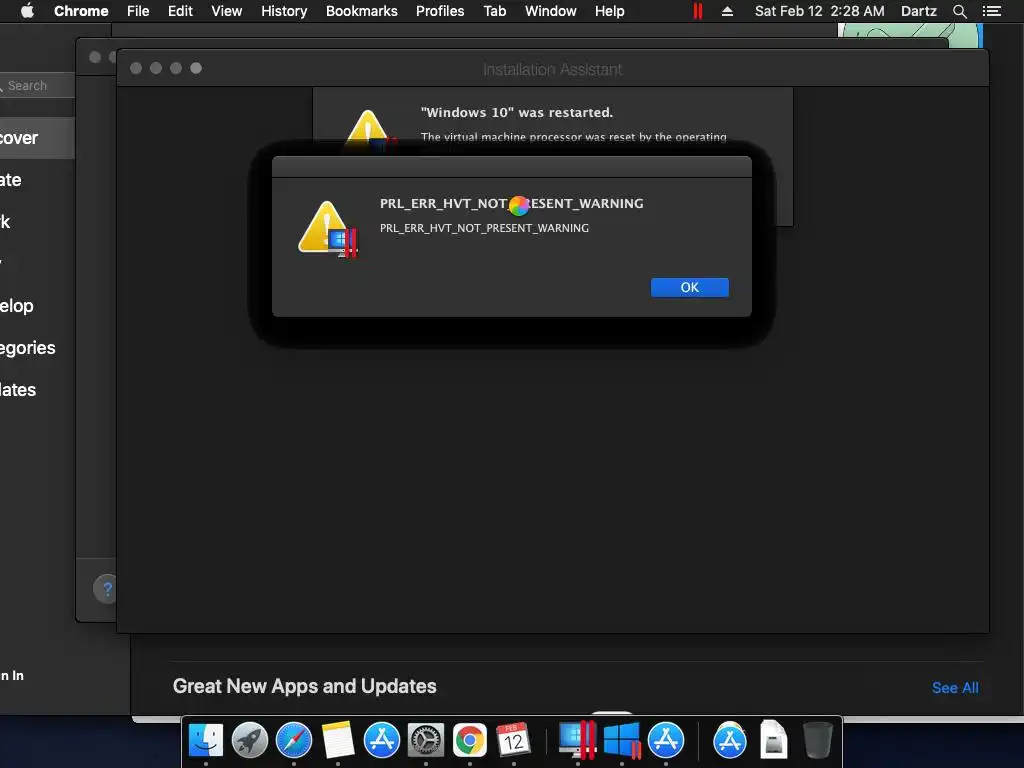Image resolution: width=1024 pixels, height=768 pixels.
Task: Select Updates in the App Store sidebar
Action: pos(37,389)
